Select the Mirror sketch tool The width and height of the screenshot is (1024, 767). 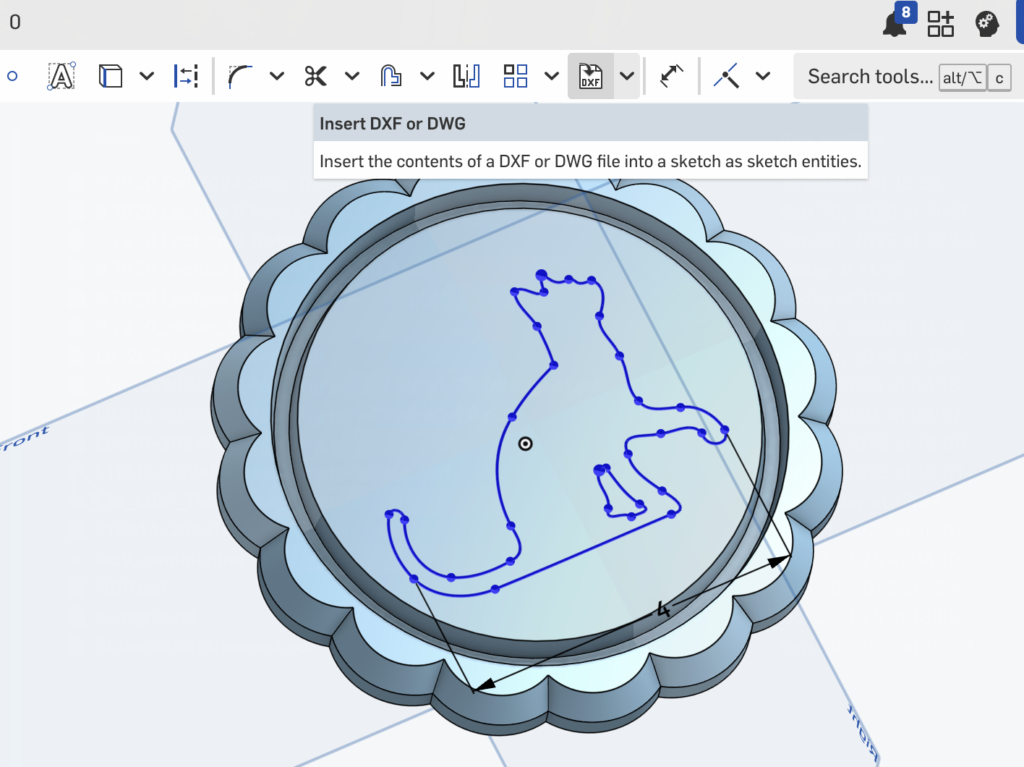click(x=466, y=76)
